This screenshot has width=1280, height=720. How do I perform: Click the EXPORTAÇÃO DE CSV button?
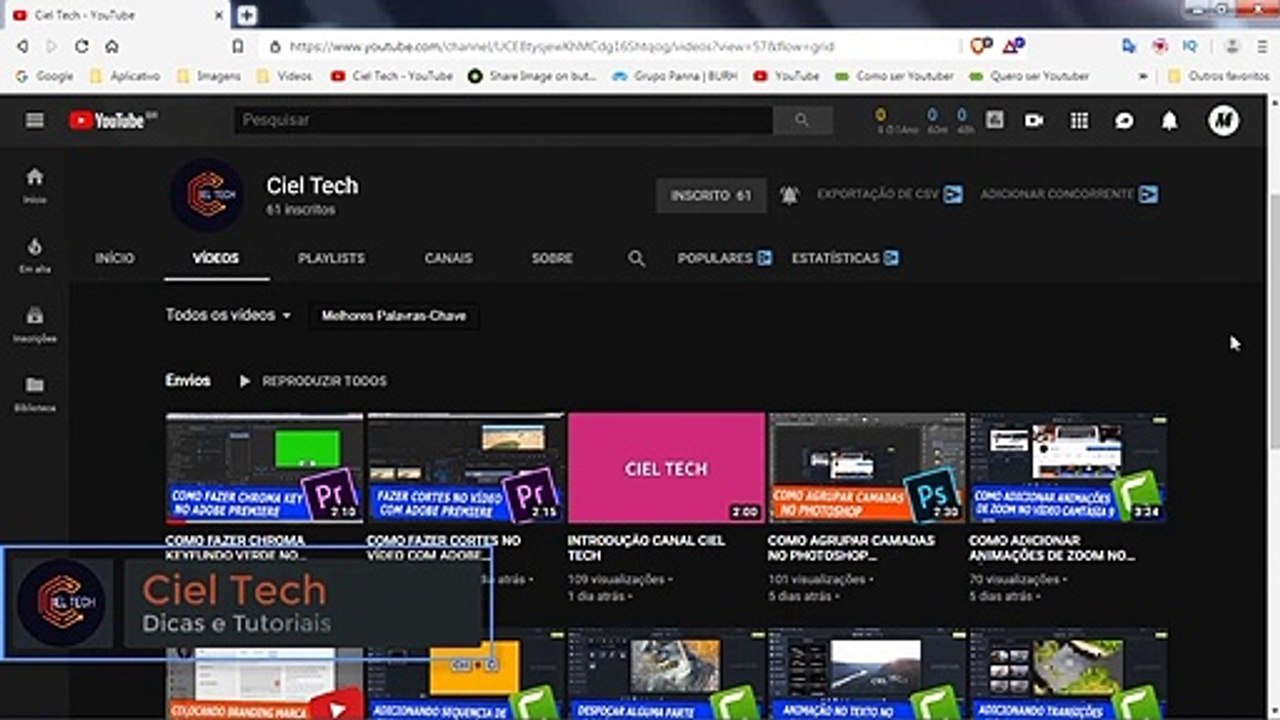click(x=890, y=194)
